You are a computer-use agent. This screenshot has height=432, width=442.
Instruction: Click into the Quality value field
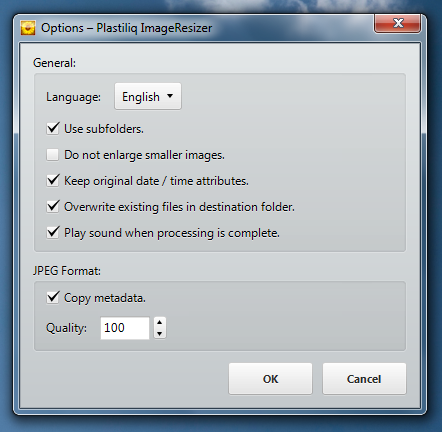pyautogui.click(x=125, y=328)
